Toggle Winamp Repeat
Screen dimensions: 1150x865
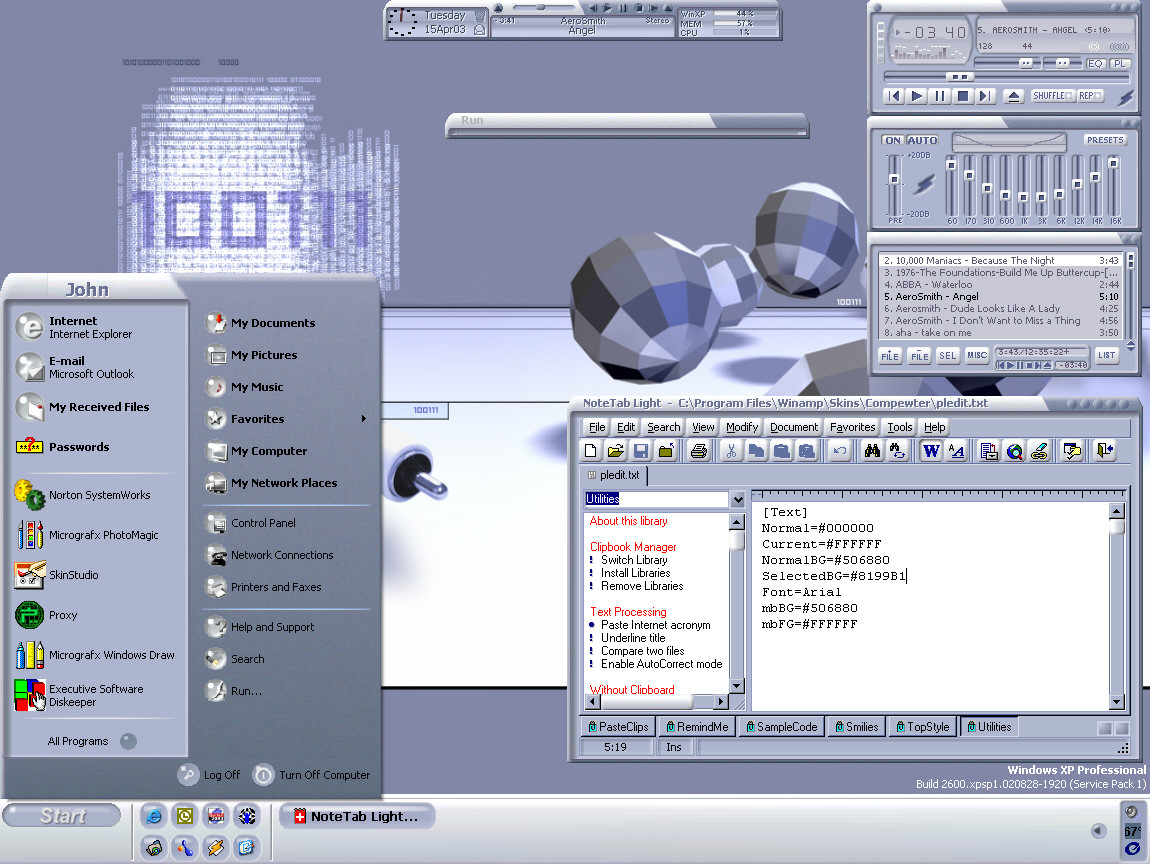[x=1090, y=96]
